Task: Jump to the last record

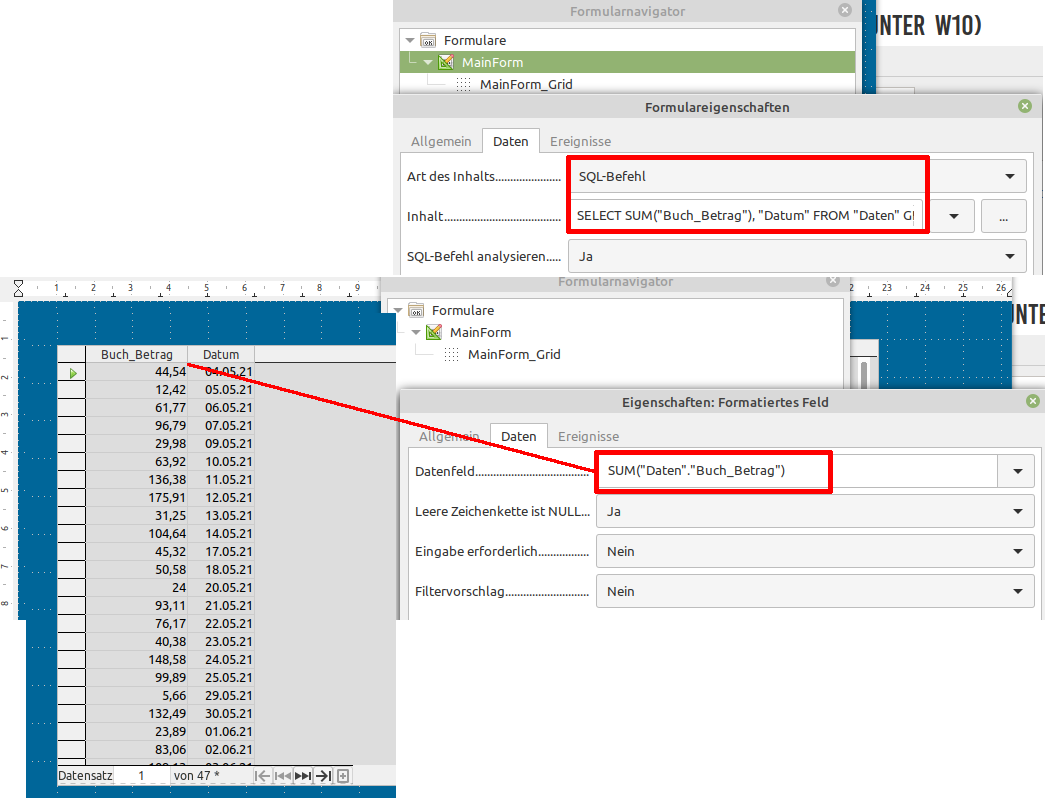Action: [323, 775]
